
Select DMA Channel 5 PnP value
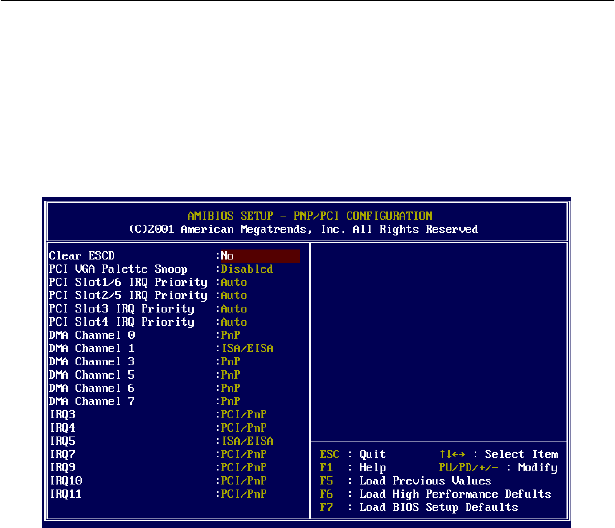click(x=230, y=375)
